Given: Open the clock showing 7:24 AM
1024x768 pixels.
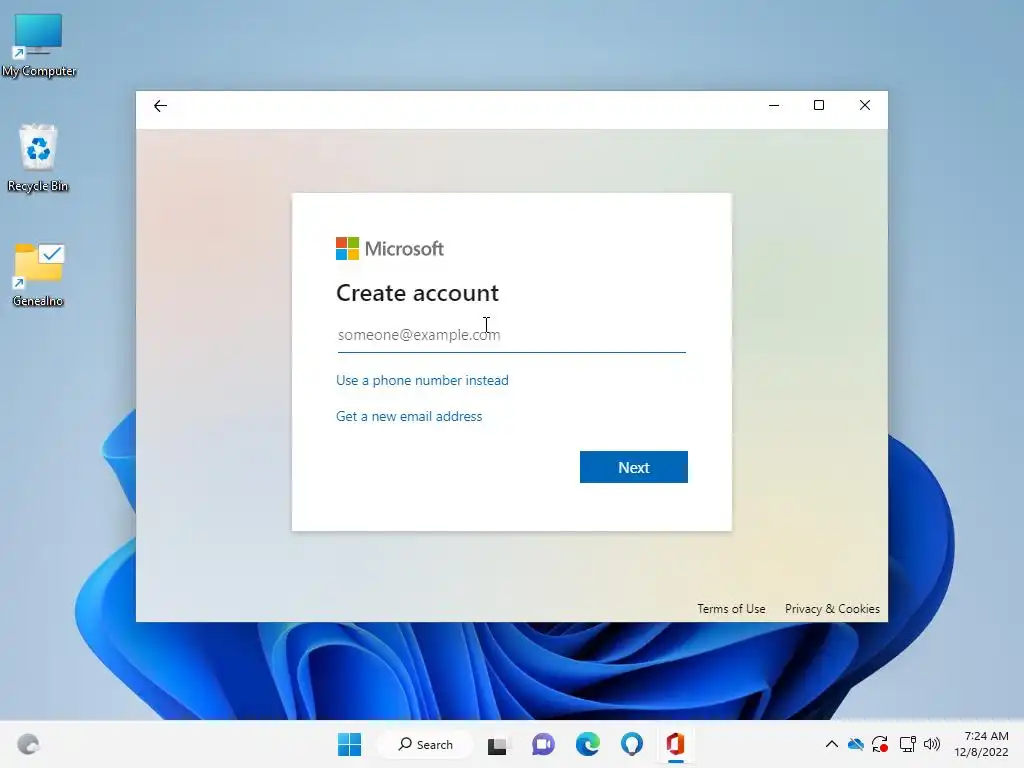Looking at the screenshot, I should point(981,744).
